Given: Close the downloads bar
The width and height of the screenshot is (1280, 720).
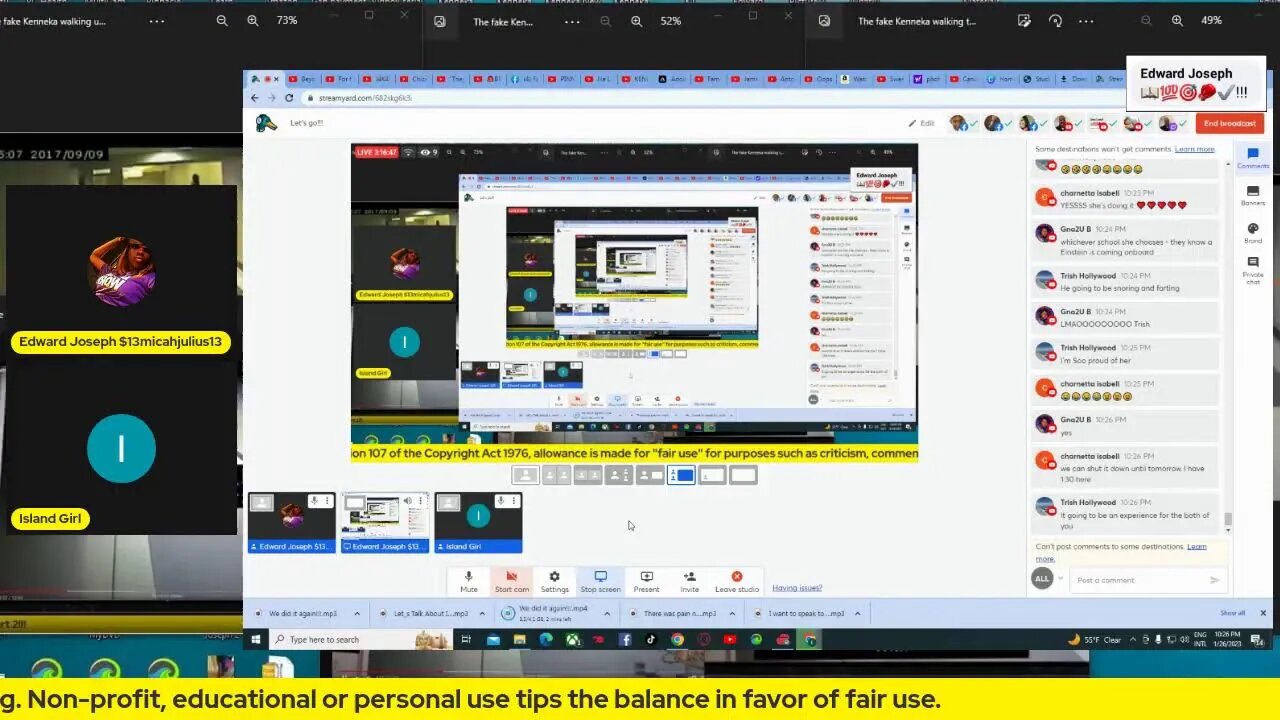Looking at the screenshot, I should (x=1262, y=613).
